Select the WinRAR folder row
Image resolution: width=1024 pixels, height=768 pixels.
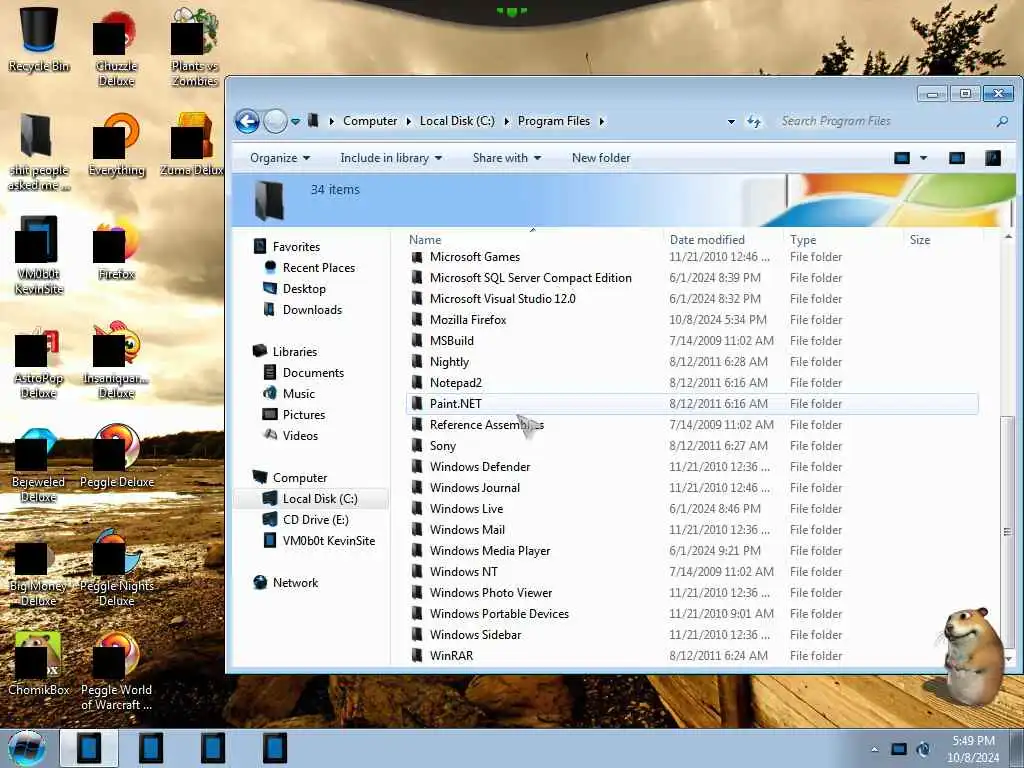tap(692, 656)
